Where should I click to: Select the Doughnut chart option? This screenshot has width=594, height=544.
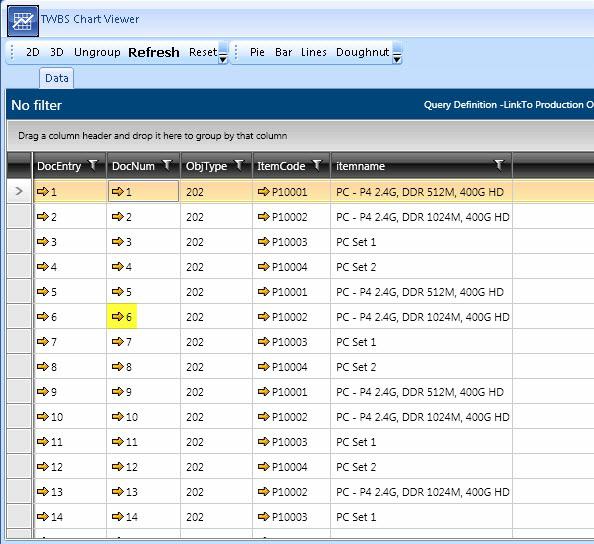(x=363, y=52)
